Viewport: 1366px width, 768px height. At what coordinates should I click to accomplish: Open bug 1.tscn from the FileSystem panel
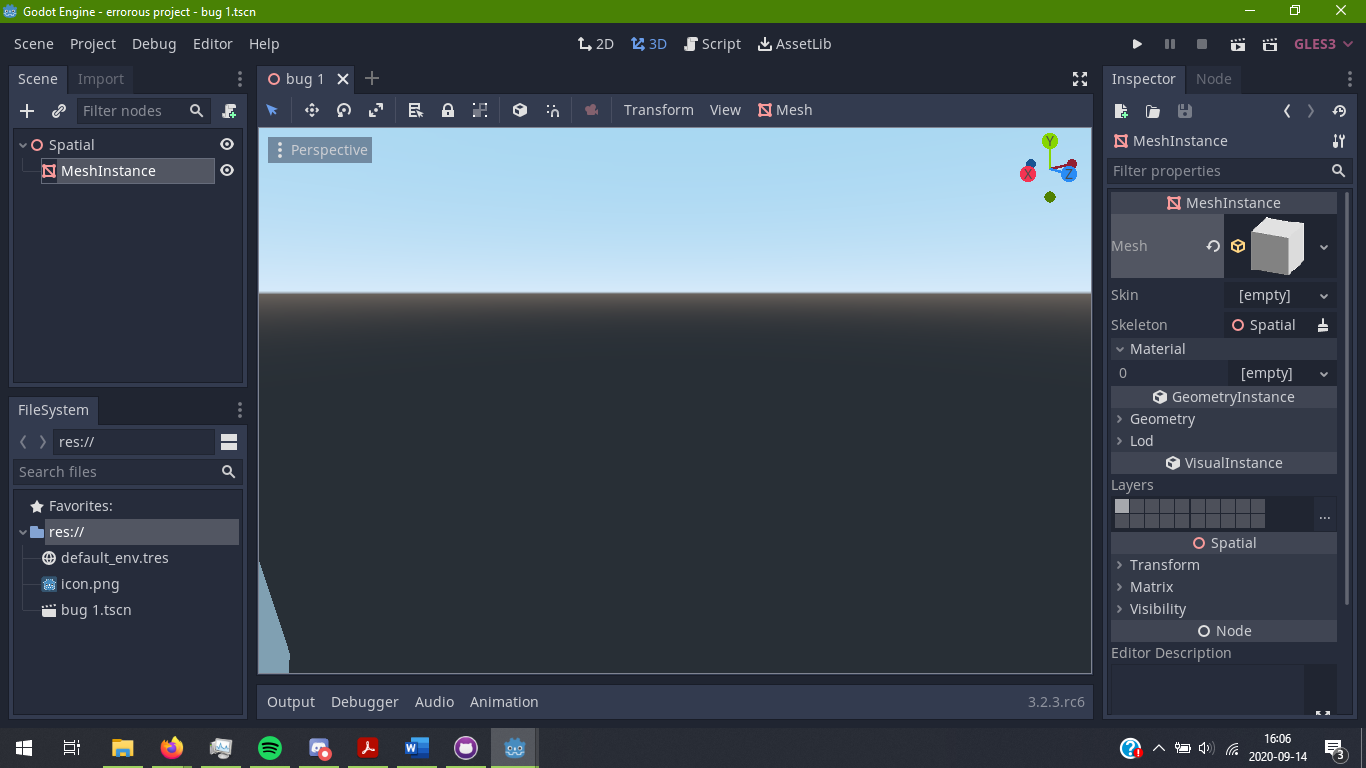coord(96,609)
